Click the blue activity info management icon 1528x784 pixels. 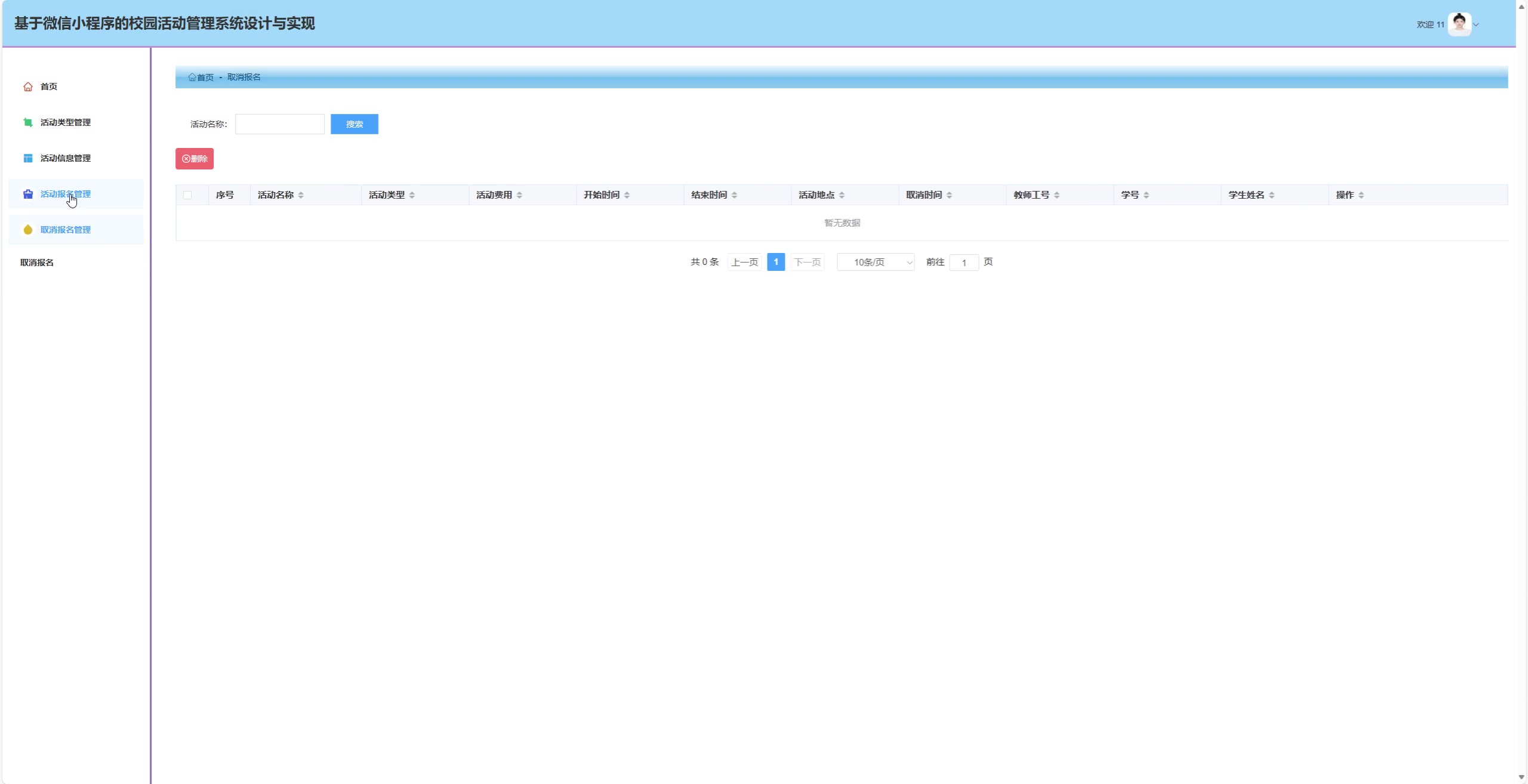coord(27,158)
